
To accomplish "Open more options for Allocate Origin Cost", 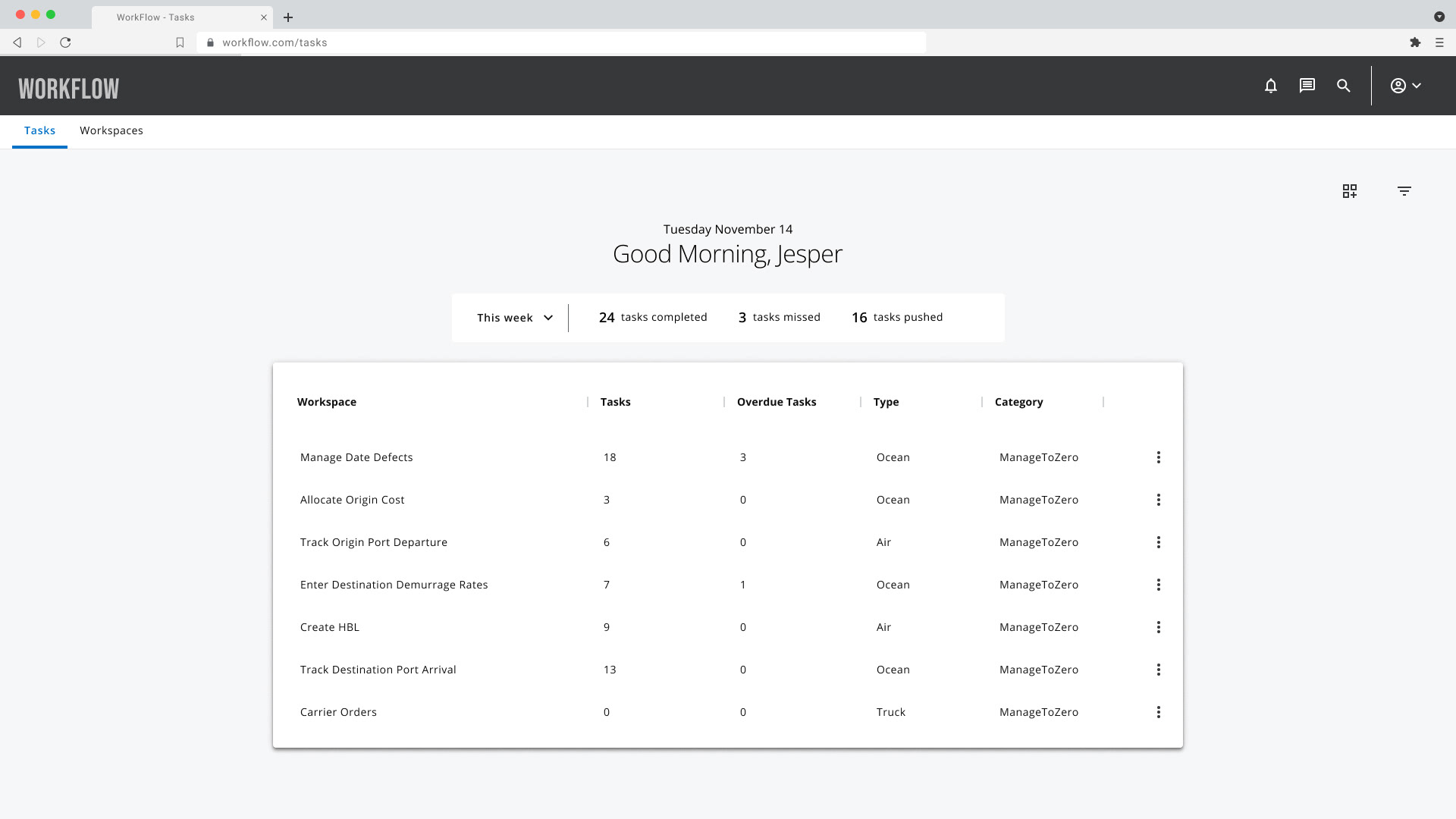I will point(1159,500).
